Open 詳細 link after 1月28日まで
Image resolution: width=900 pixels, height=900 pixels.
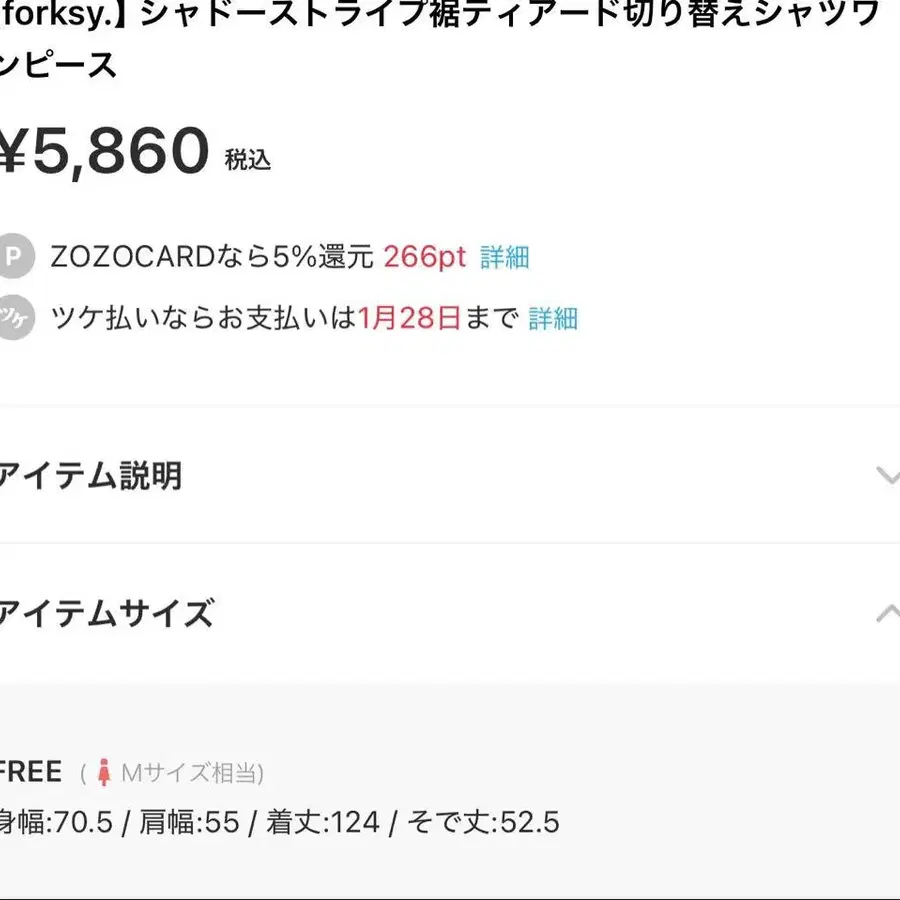pos(553,318)
